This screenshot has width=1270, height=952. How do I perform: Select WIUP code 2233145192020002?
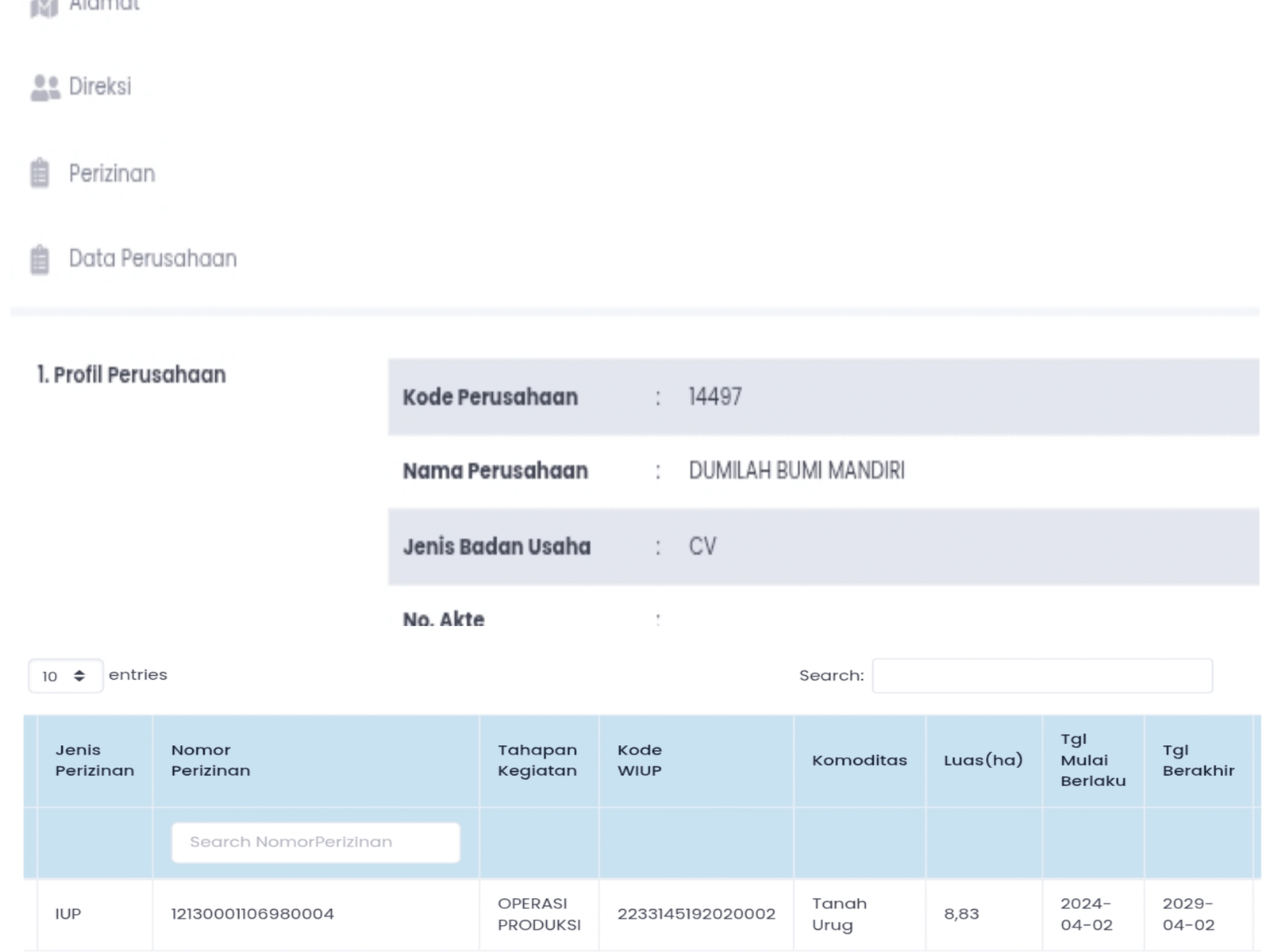pyautogui.click(x=696, y=914)
